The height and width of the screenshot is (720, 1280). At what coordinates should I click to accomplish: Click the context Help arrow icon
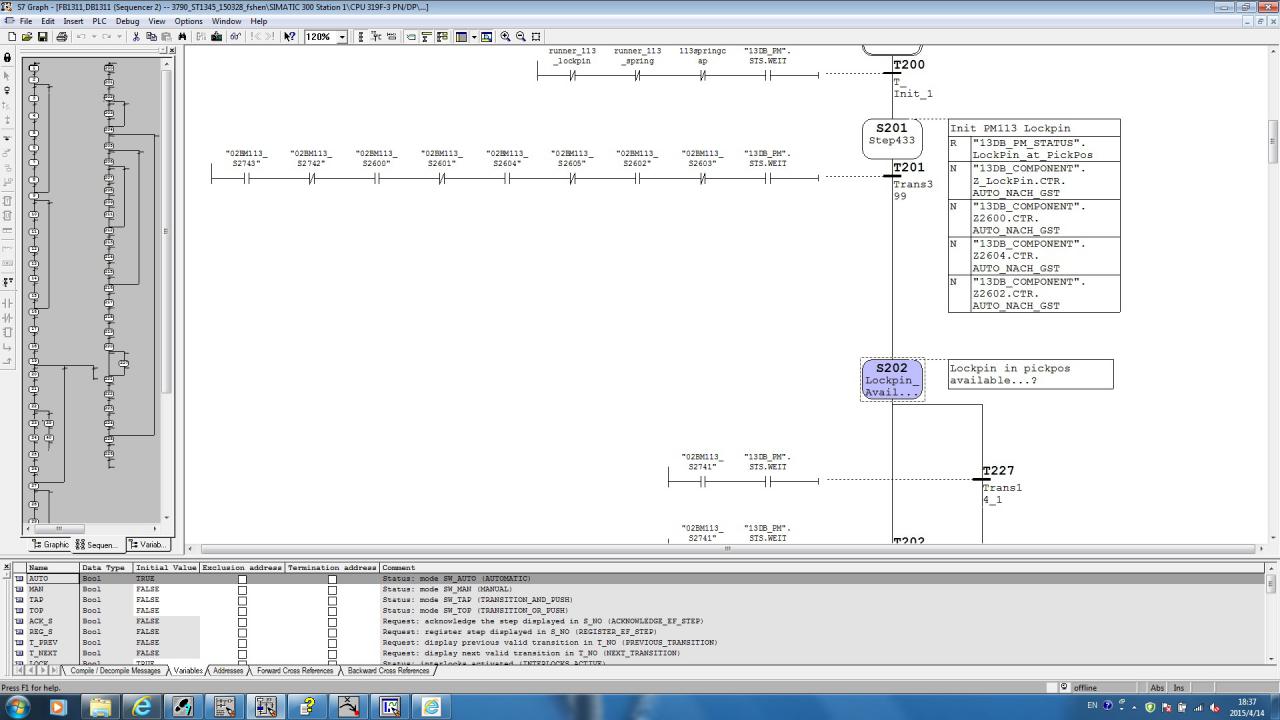[x=290, y=36]
